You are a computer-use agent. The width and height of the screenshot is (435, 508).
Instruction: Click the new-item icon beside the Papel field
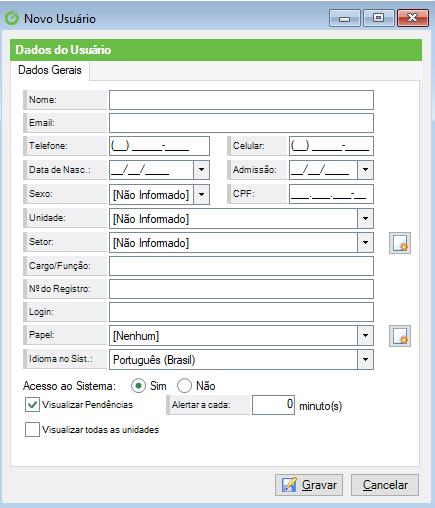click(400, 336)
